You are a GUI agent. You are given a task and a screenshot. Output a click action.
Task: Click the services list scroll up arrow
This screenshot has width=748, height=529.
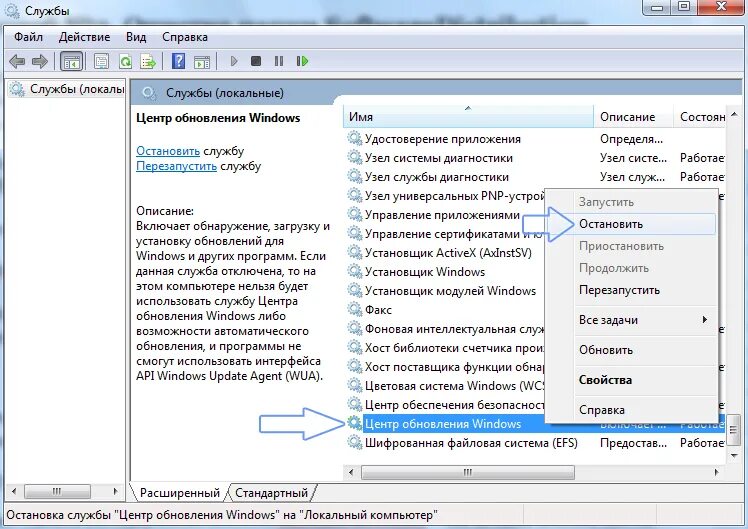(x=734, y=114)
